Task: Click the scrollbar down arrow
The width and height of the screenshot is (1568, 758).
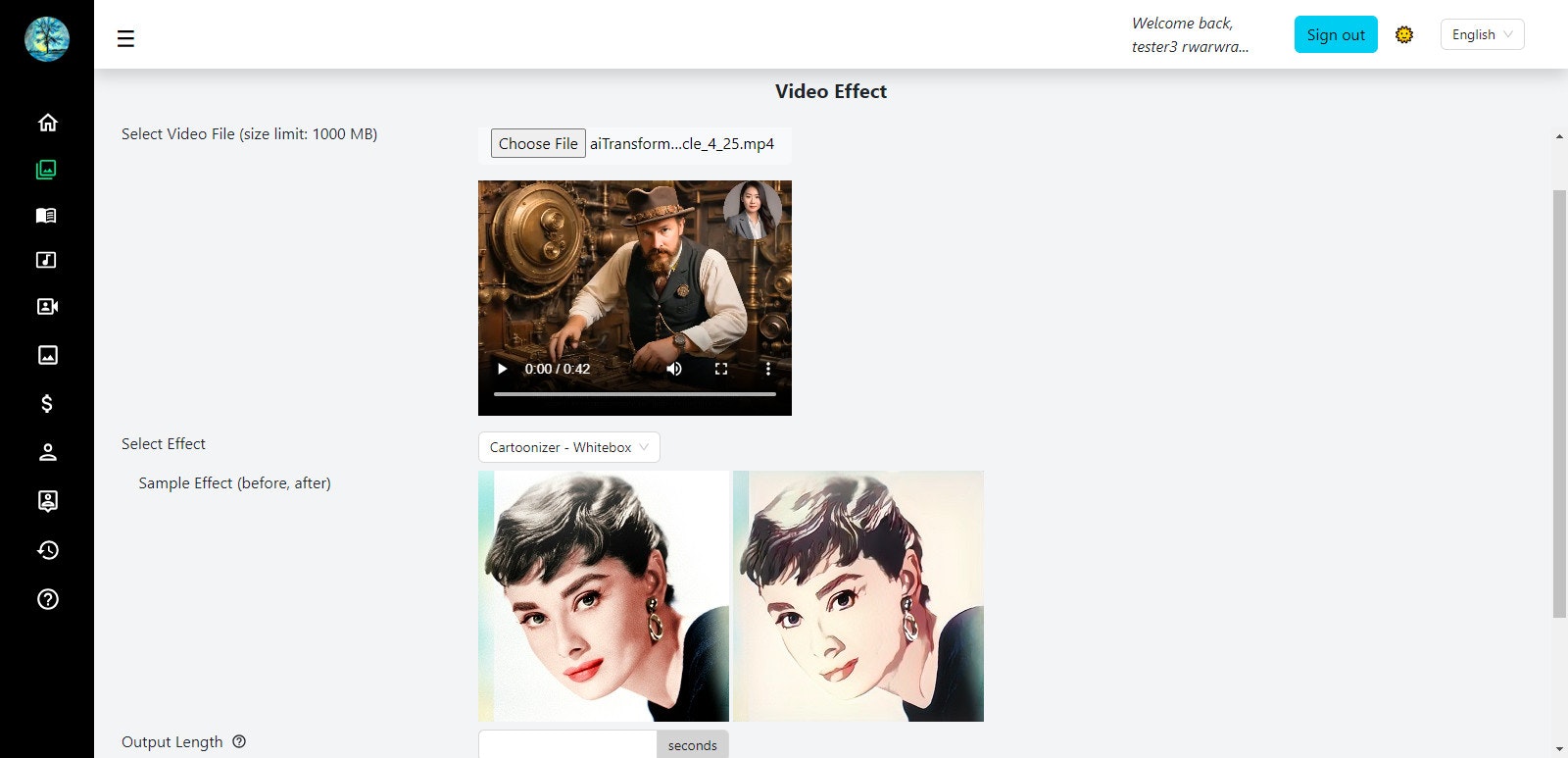Action: coord(1559,749)
